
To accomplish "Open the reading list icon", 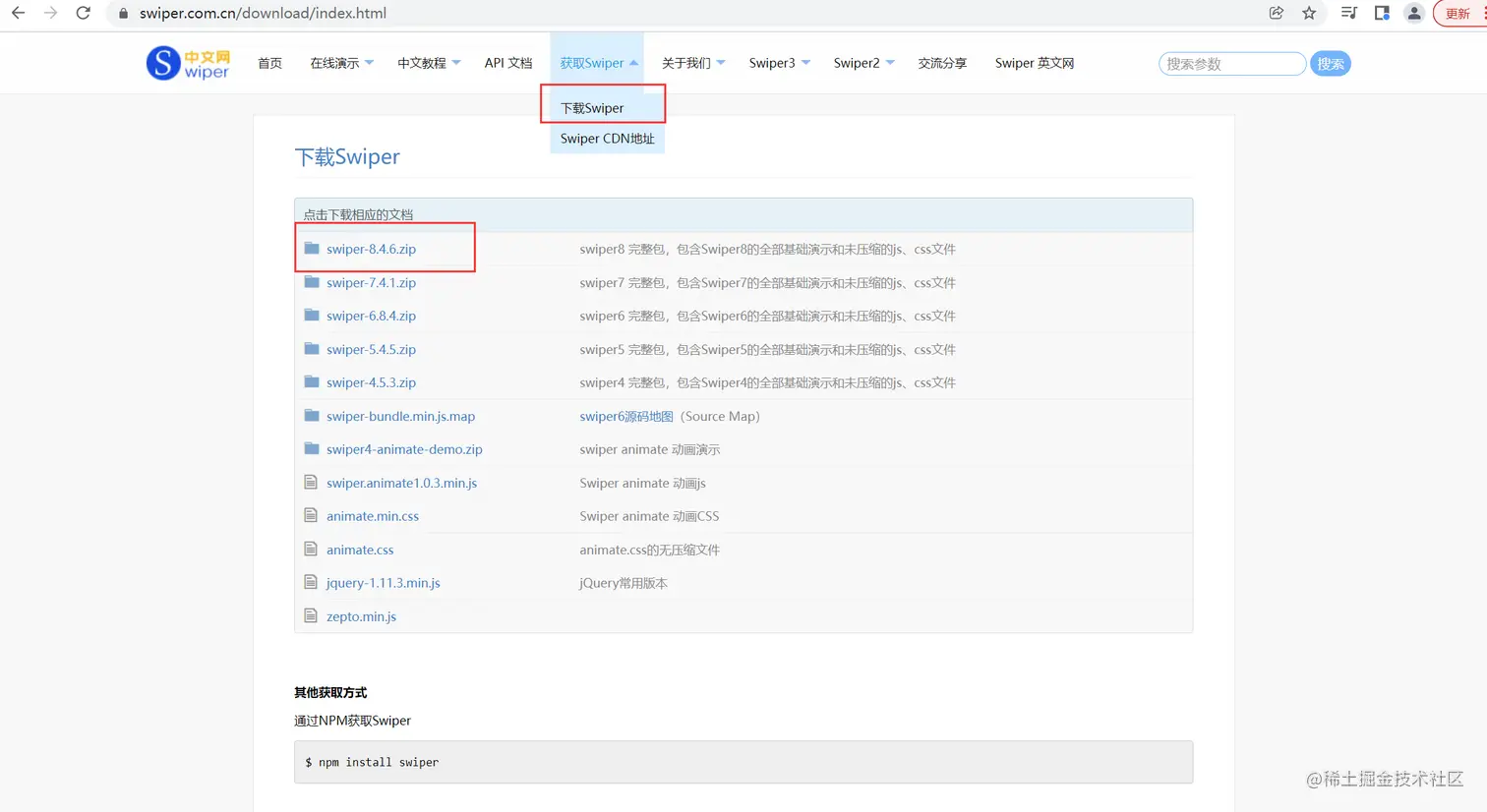I will [x=1349, y=13].
